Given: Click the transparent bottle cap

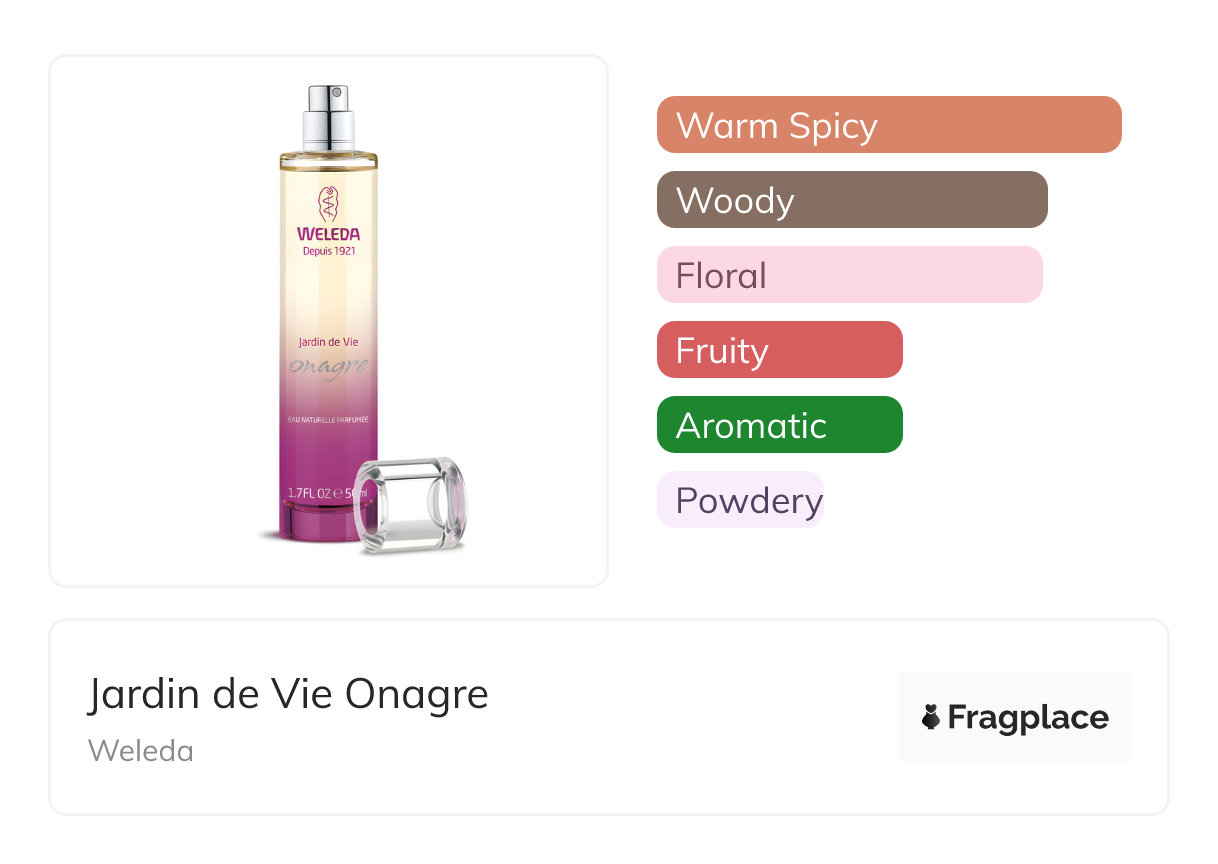Looking at the screenshot, I should (411, 503).
